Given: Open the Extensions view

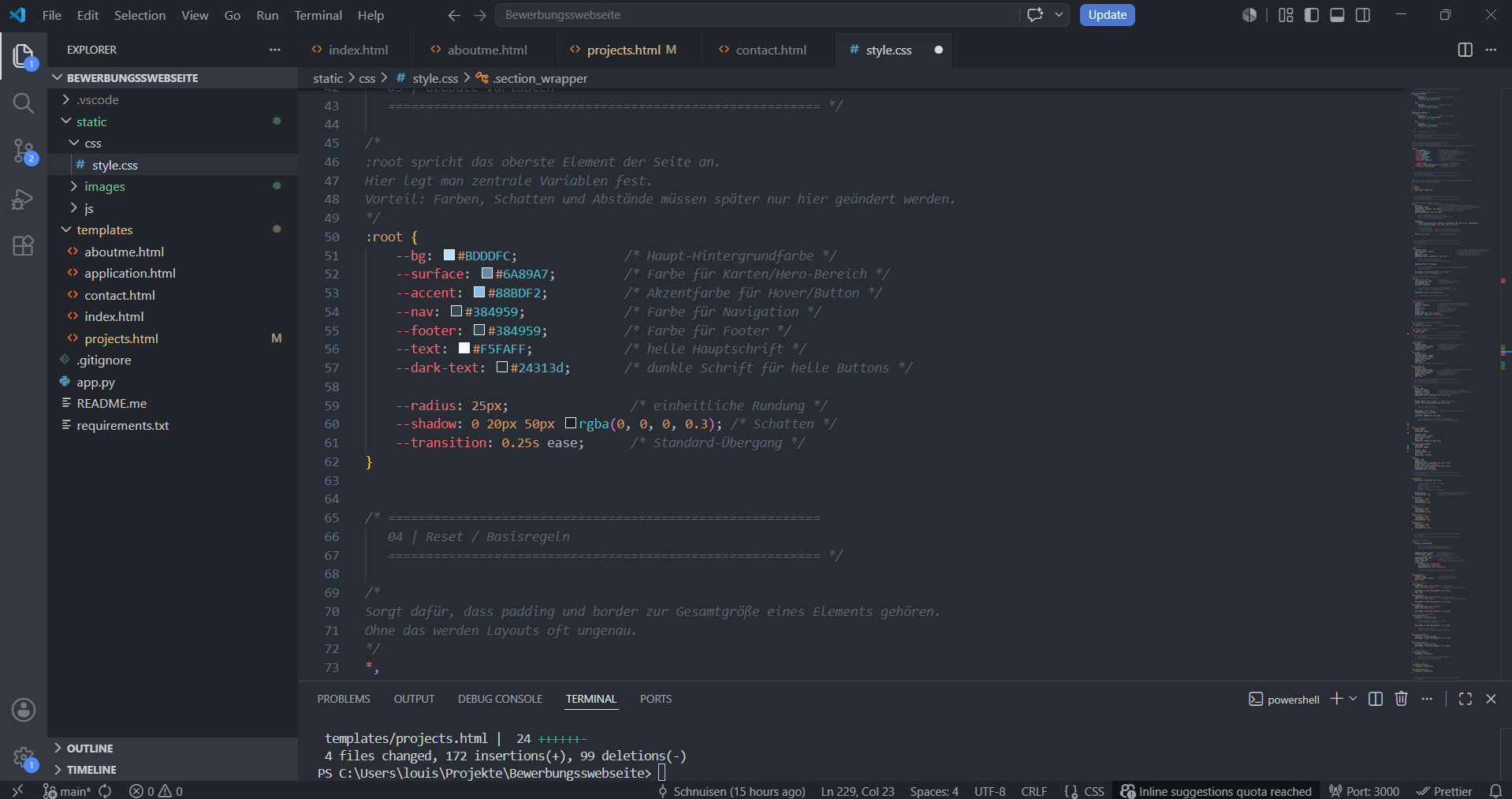Looking at the screenshot, I should tap(24, 246).
